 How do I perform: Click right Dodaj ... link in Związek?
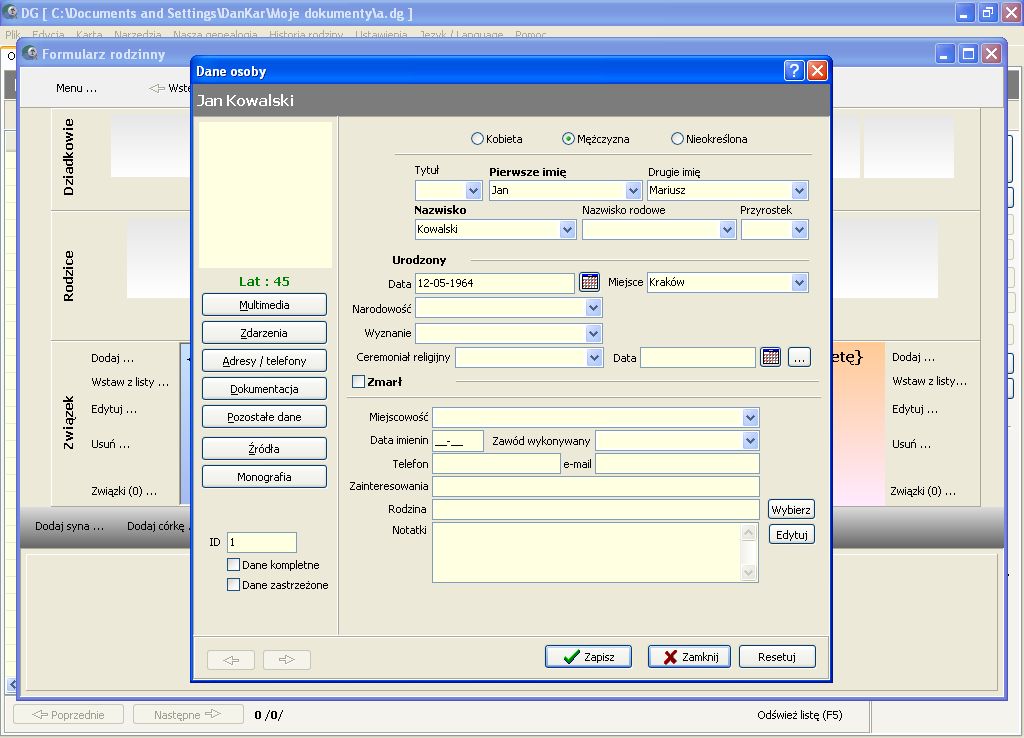point(914,357)
